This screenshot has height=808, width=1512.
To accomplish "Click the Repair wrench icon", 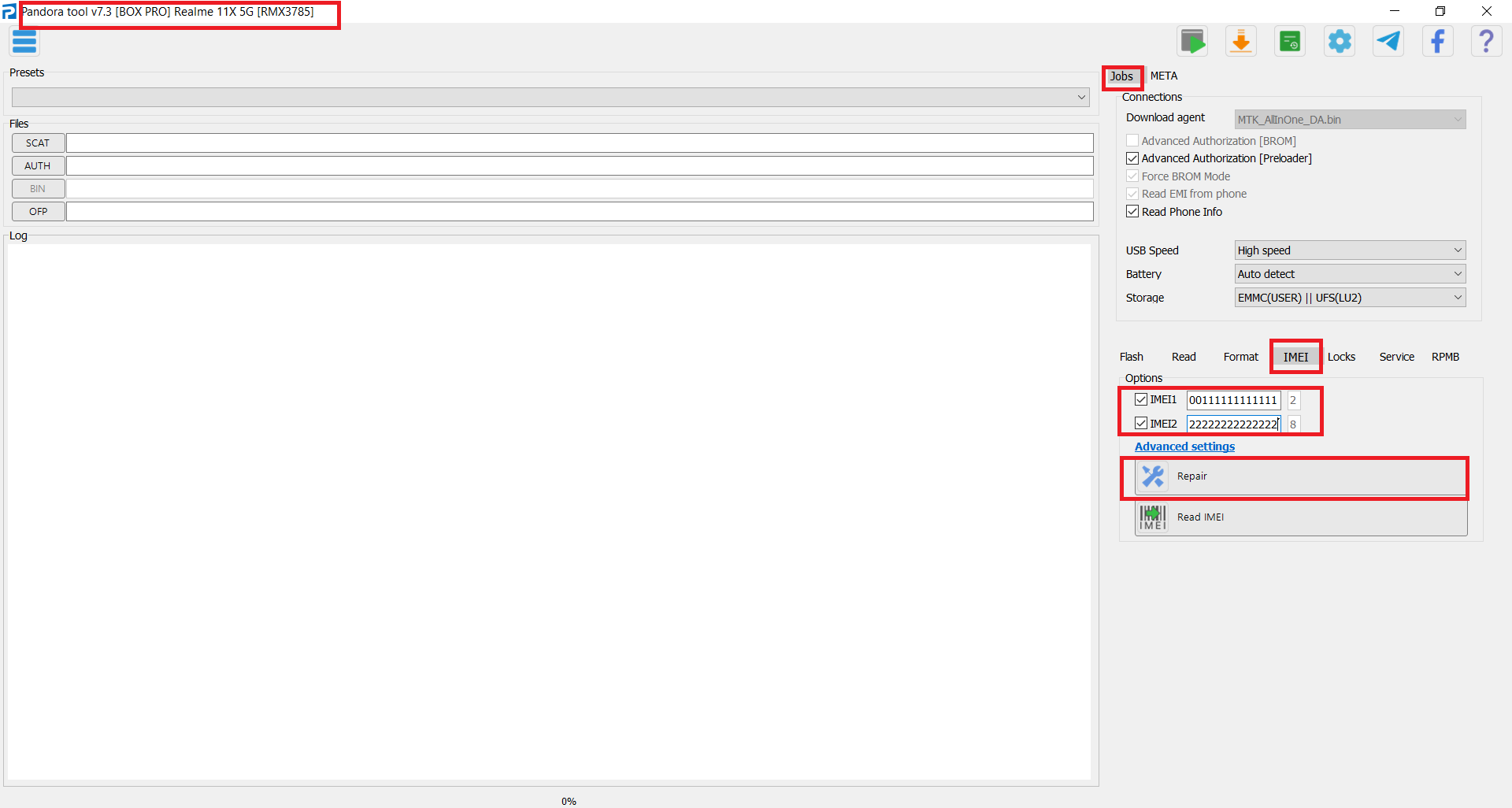I will point(1153,476).
